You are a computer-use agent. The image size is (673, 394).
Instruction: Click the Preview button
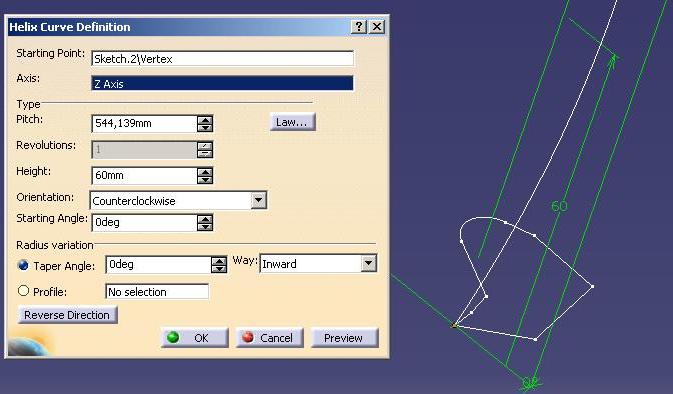[345, 338]
